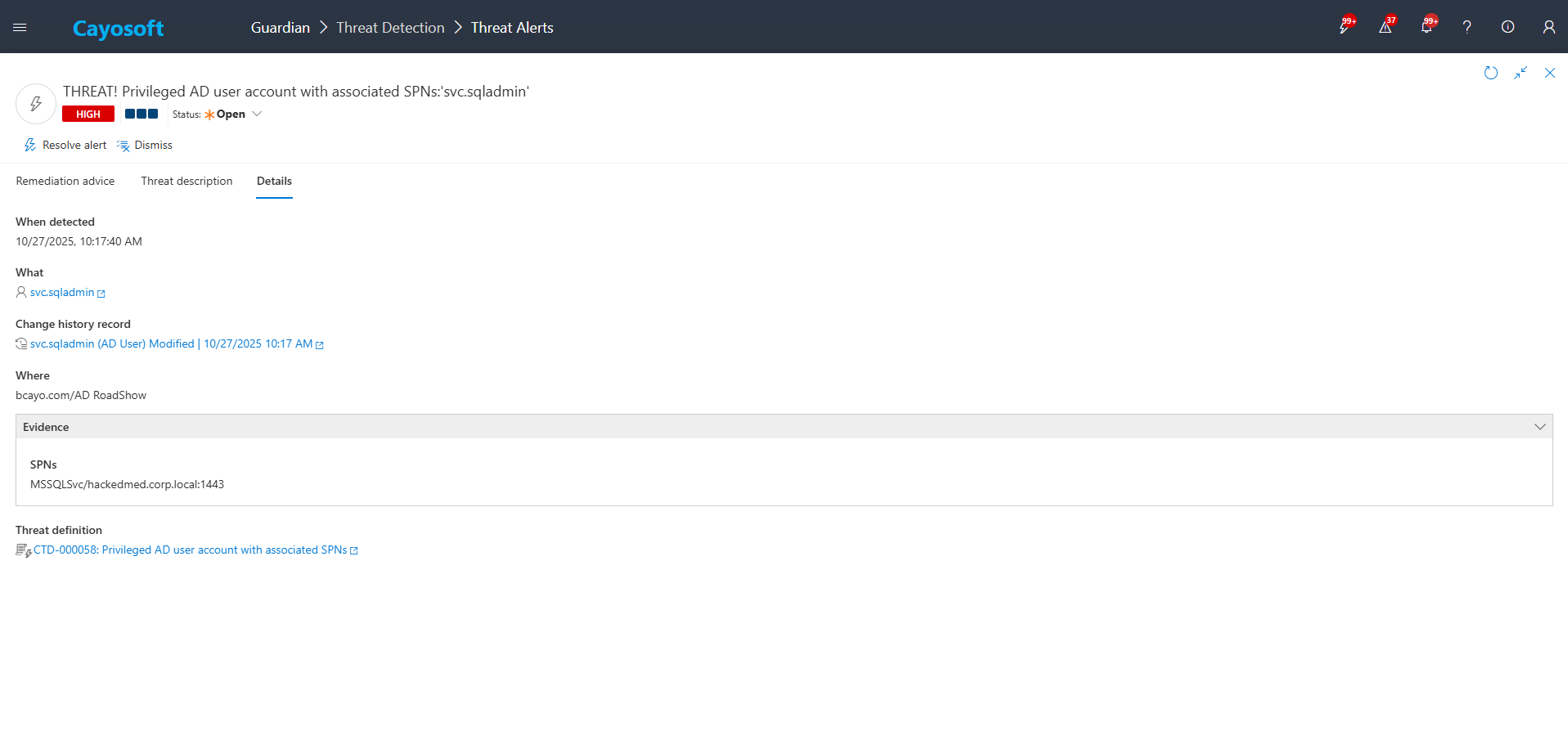Collapse the alert panel with shrink icon
The image size is (1568, 745).
pos(1520,73)
